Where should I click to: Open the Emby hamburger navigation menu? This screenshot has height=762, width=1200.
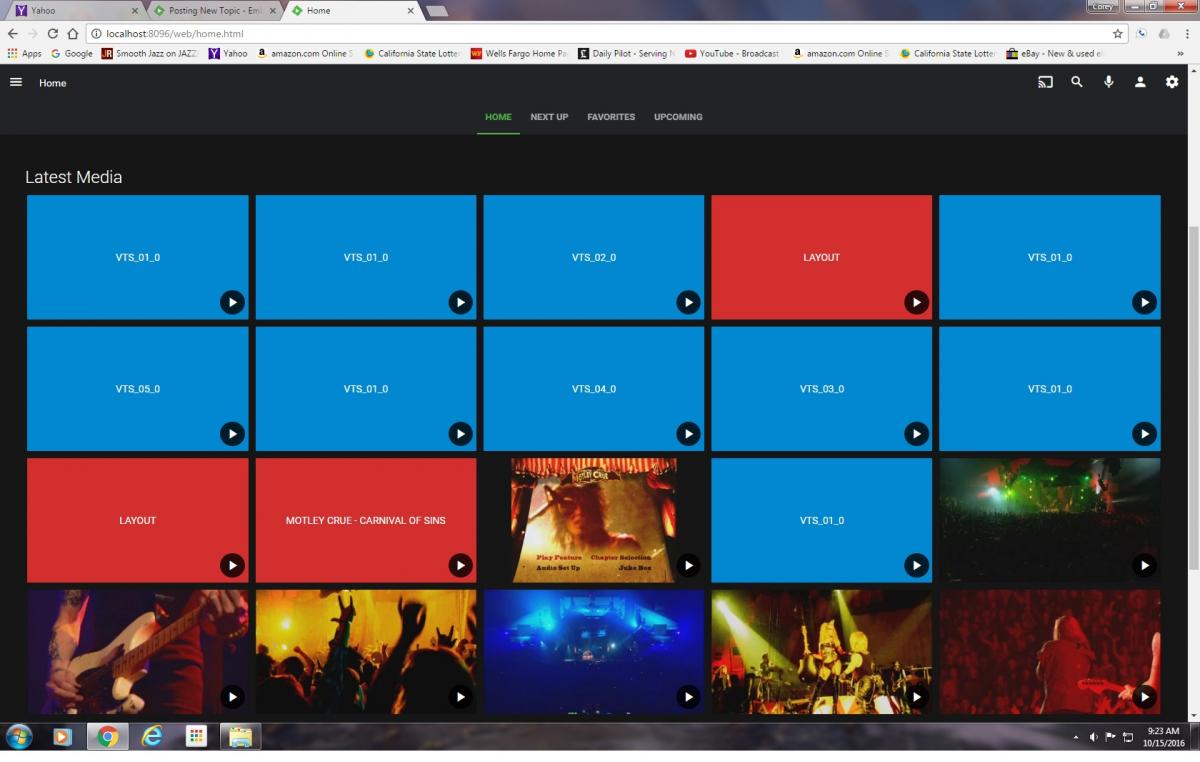click(16, 82)
